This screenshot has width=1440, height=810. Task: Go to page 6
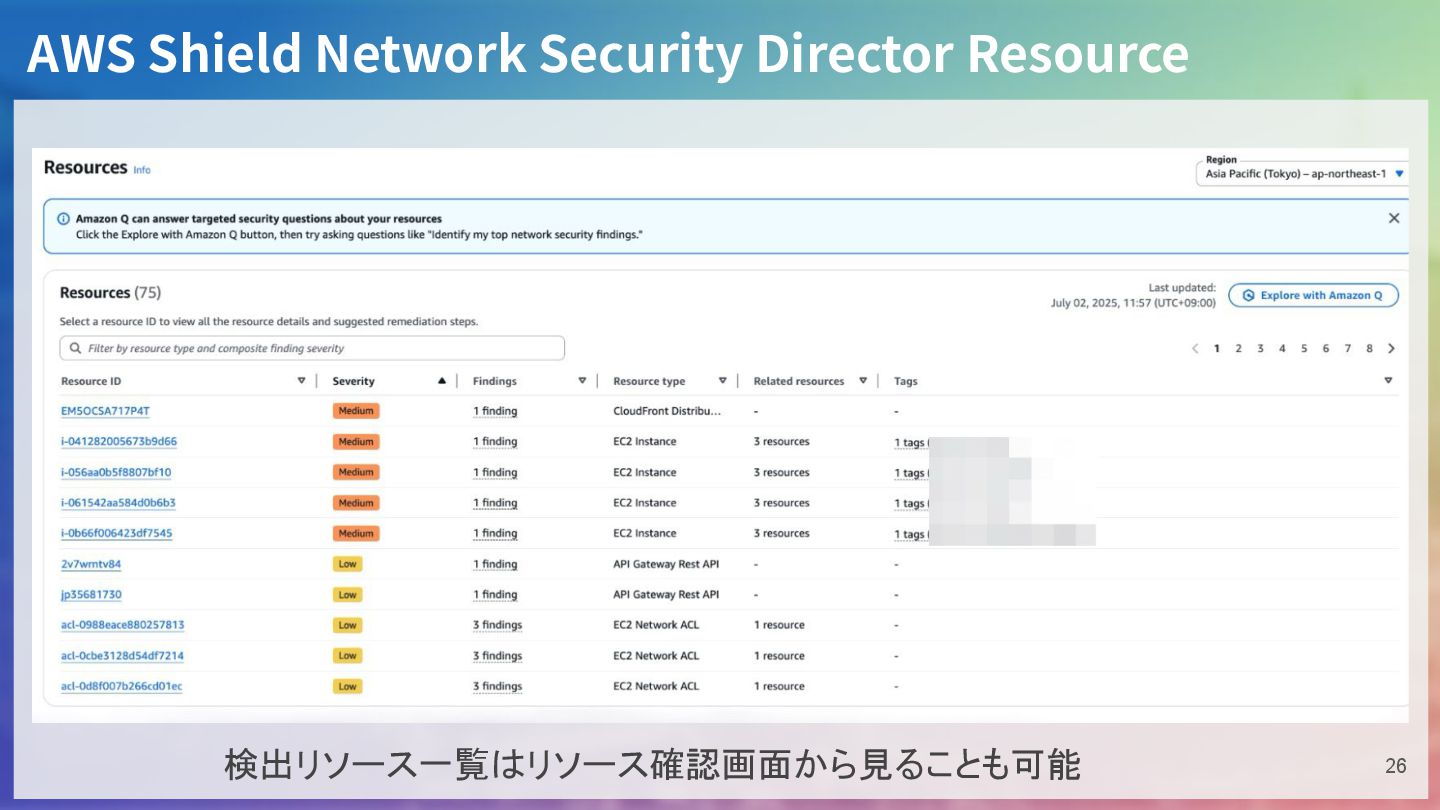pos(1326,349)
